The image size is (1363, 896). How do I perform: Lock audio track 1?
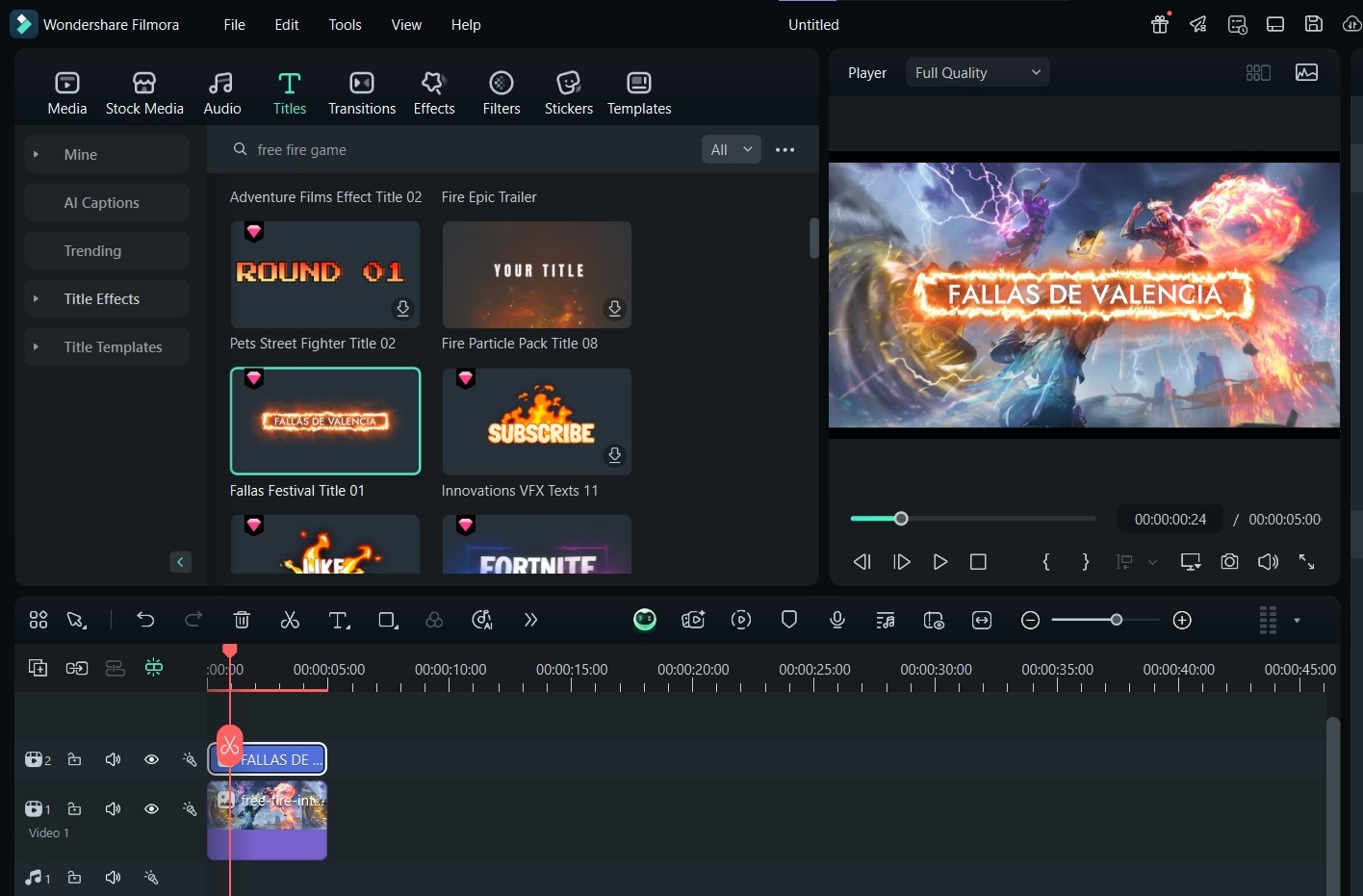pos(74,877)
